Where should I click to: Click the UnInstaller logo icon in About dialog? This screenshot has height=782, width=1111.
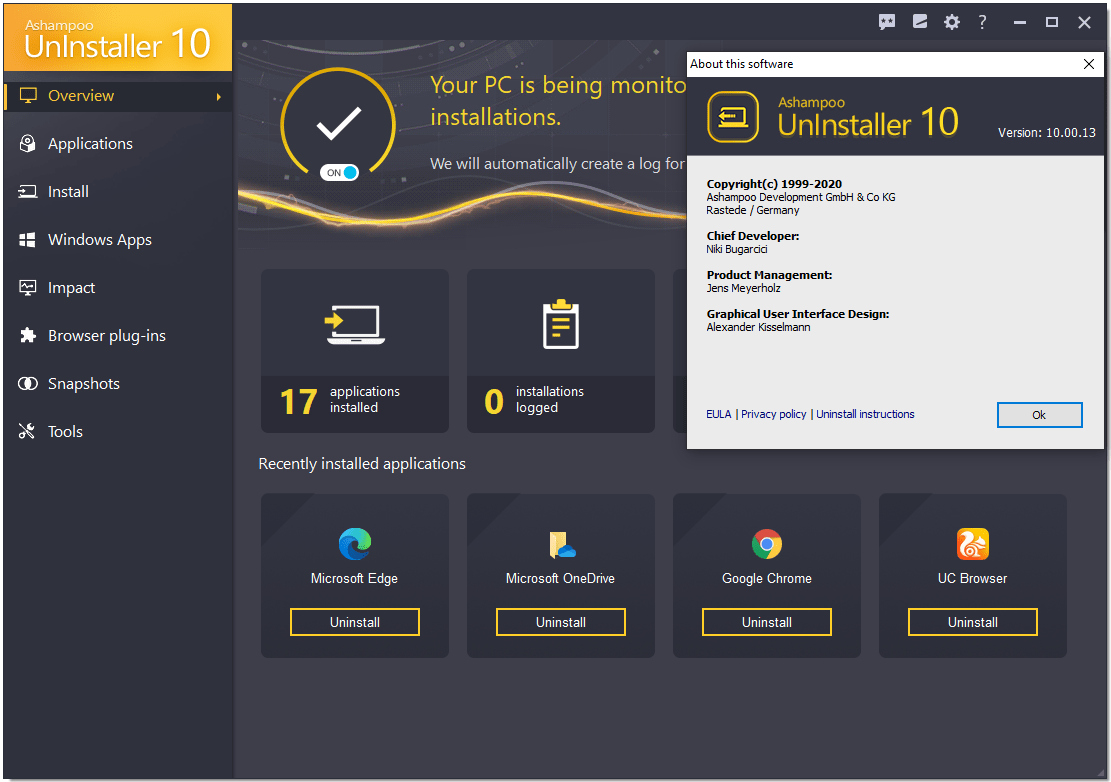click(x=733, y=117)
